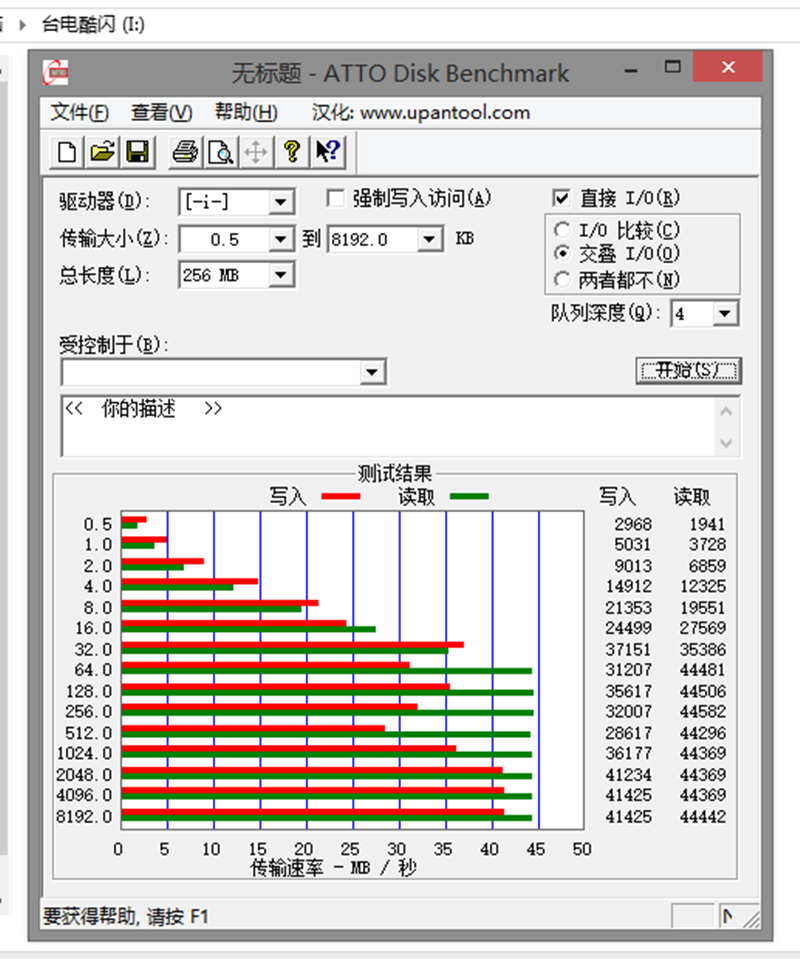Click the description box scroll down arrow
Screen dimensions: 800x959
tap(727, 442)
